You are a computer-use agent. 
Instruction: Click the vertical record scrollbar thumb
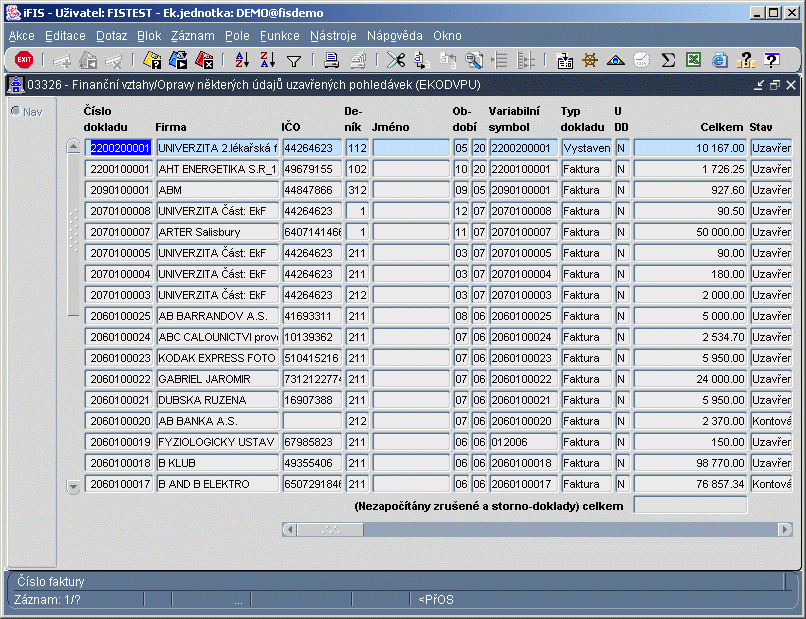74,235
